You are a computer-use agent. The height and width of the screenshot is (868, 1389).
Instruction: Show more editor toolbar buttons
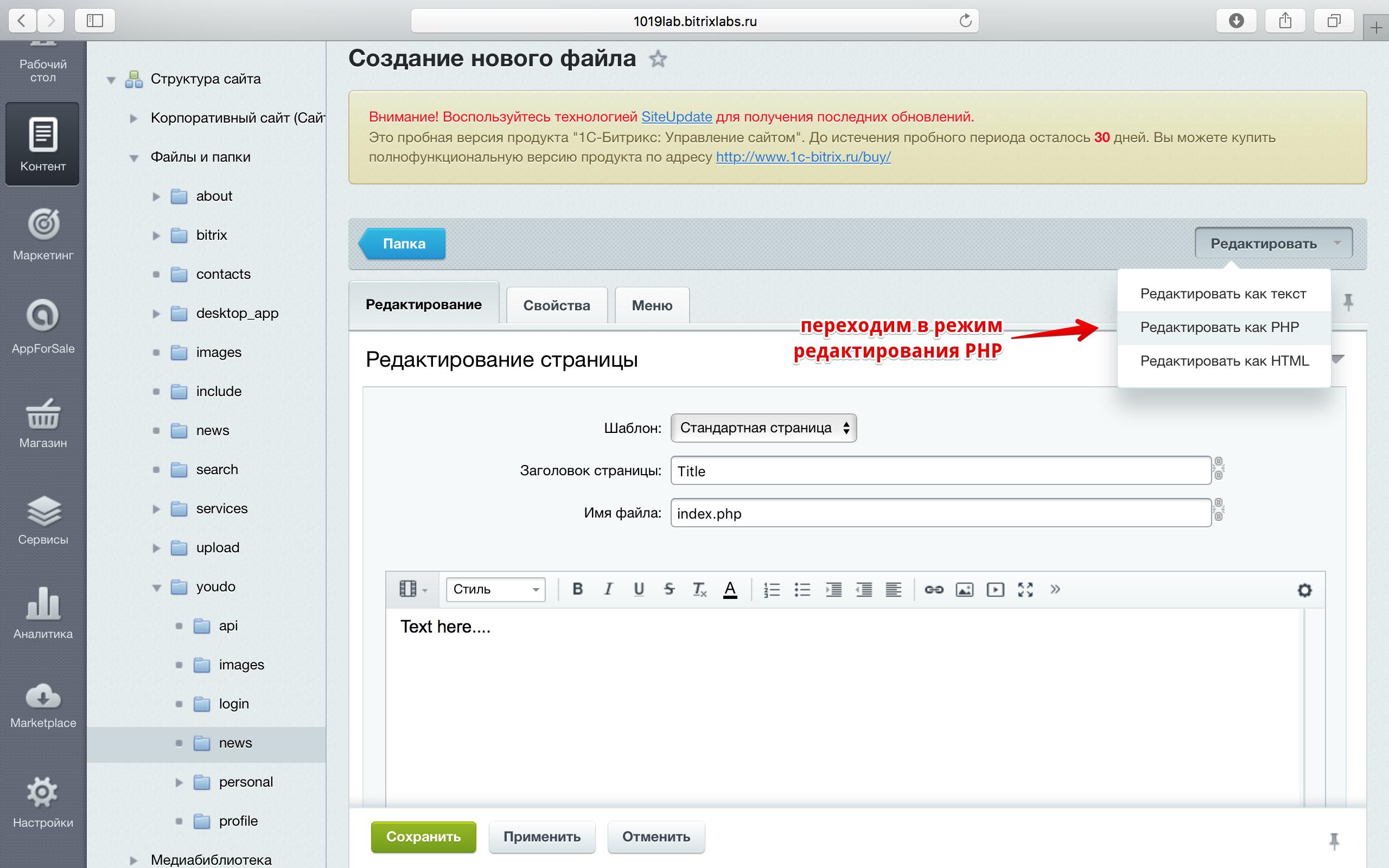[1055, 589]
